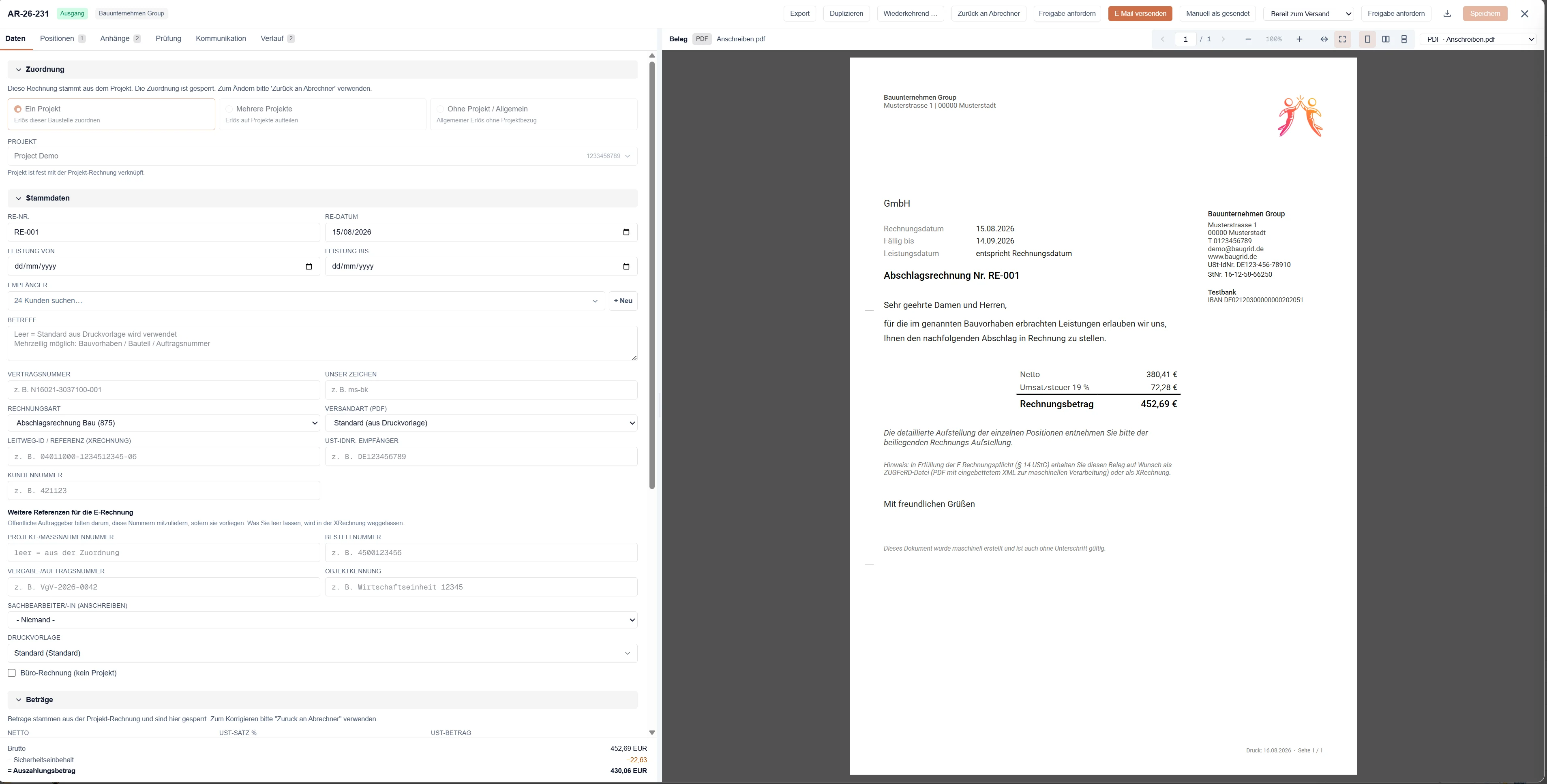This screenshot has width=1547, height=784.
Task: Open the Verlauf tab
Action: click(x=277, y=38)
